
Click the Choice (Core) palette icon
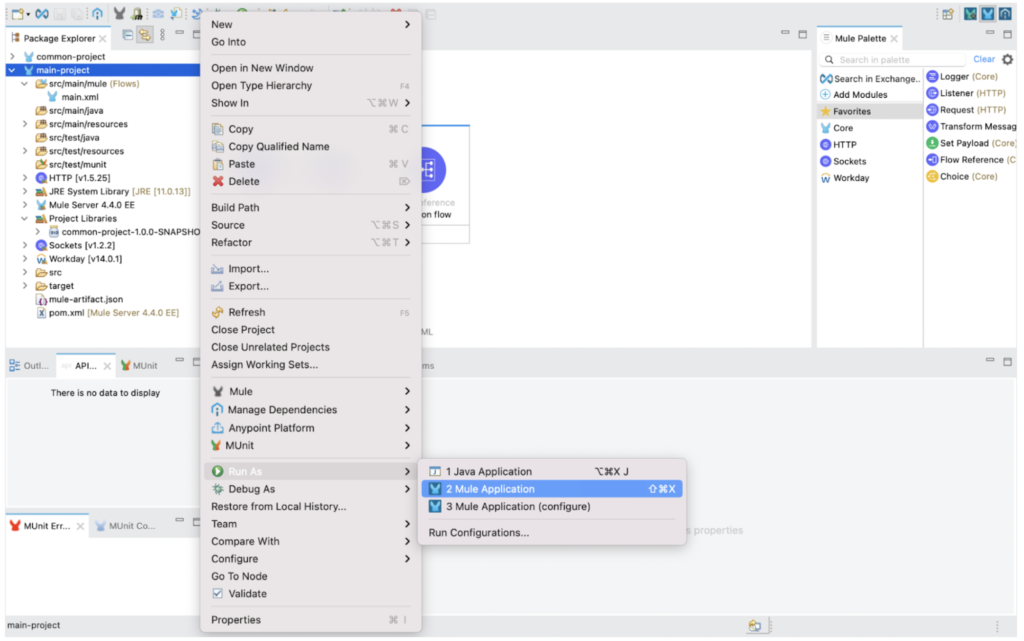tap(932, 177)
